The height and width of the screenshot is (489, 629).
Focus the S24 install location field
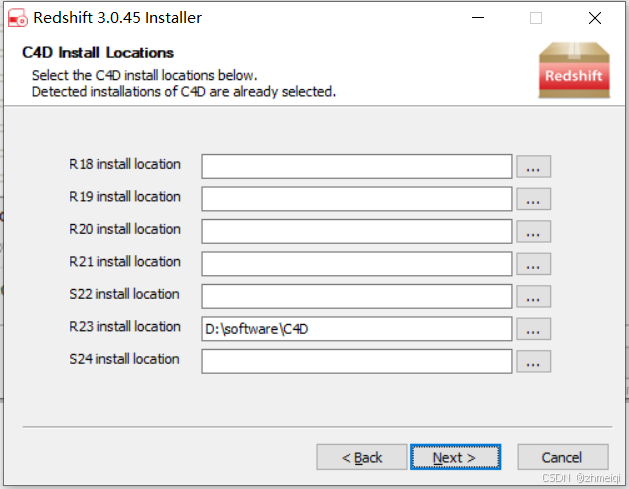(x=357, y=361)
